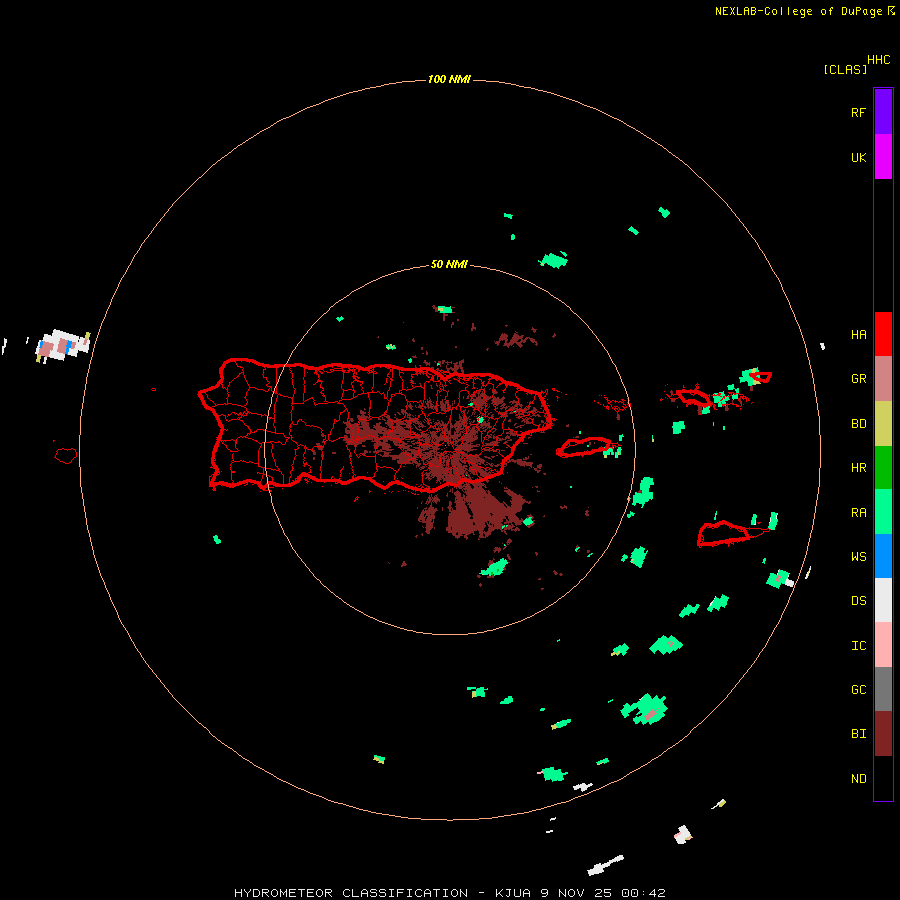Click the [CLAS] units label
Screen dimensions: 900x900
(x=845, y=69)
